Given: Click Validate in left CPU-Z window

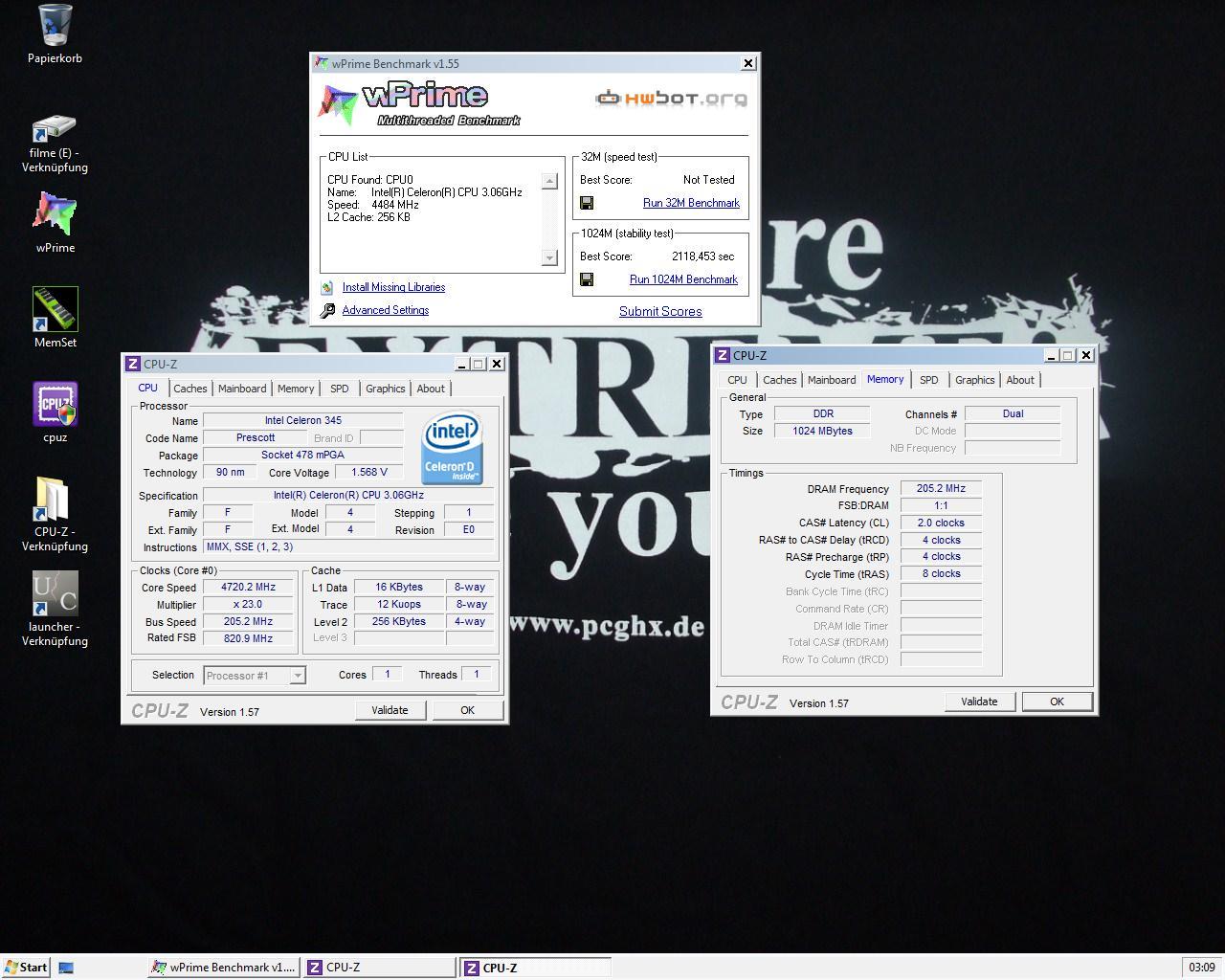Looking at the screenshot, I should (x=390, y=710).
